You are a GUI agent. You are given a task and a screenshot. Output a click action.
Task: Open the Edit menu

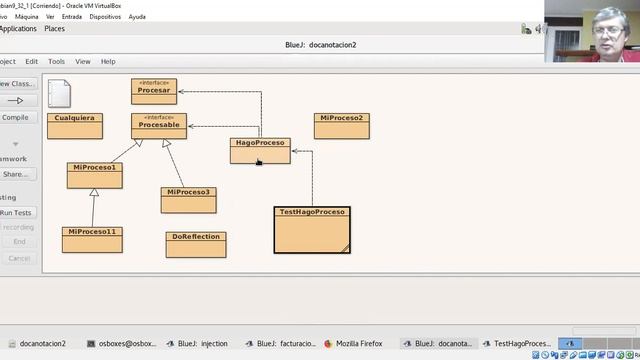31,62
